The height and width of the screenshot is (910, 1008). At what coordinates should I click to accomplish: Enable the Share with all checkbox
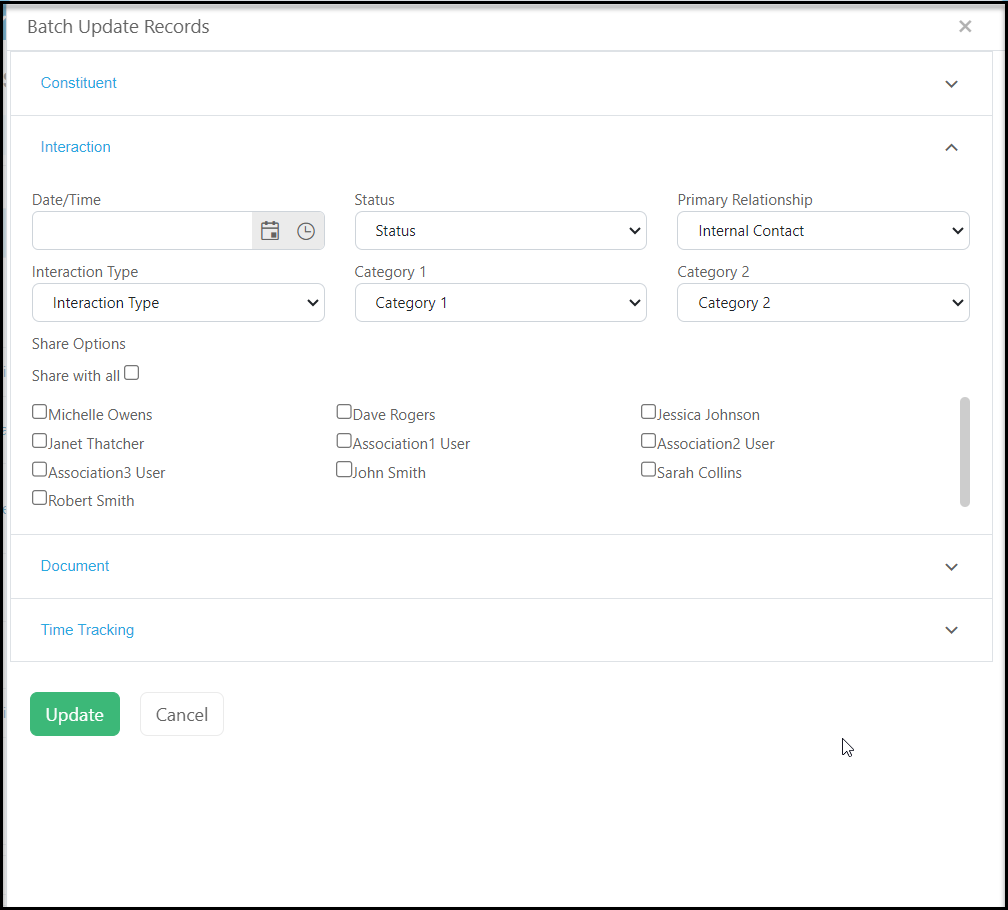point(132,373)
